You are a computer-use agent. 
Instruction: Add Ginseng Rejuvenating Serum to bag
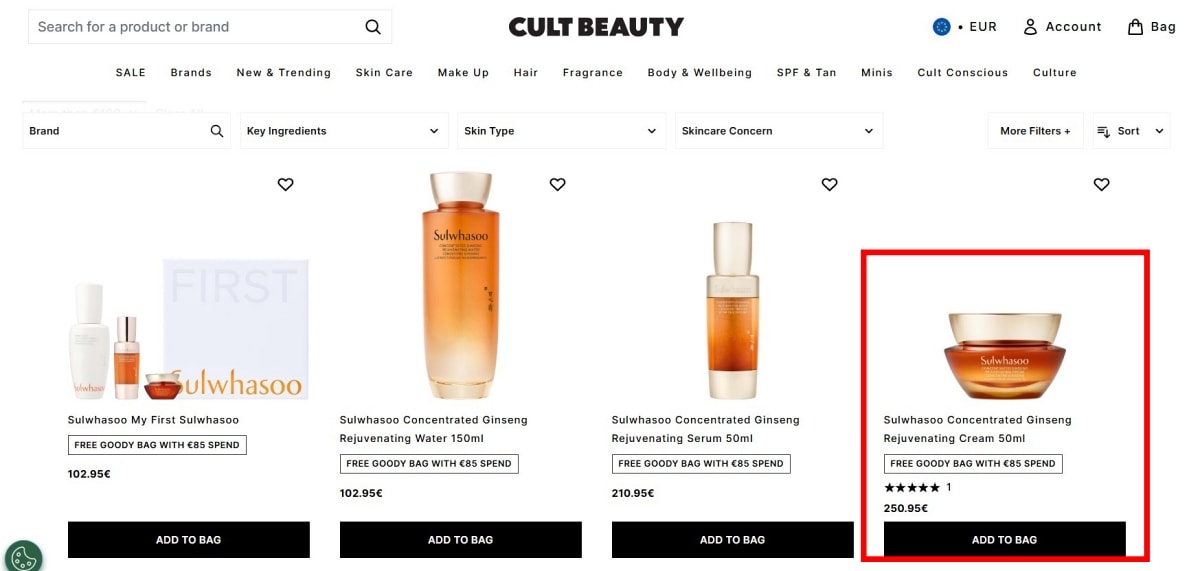[x=732, y=540]
